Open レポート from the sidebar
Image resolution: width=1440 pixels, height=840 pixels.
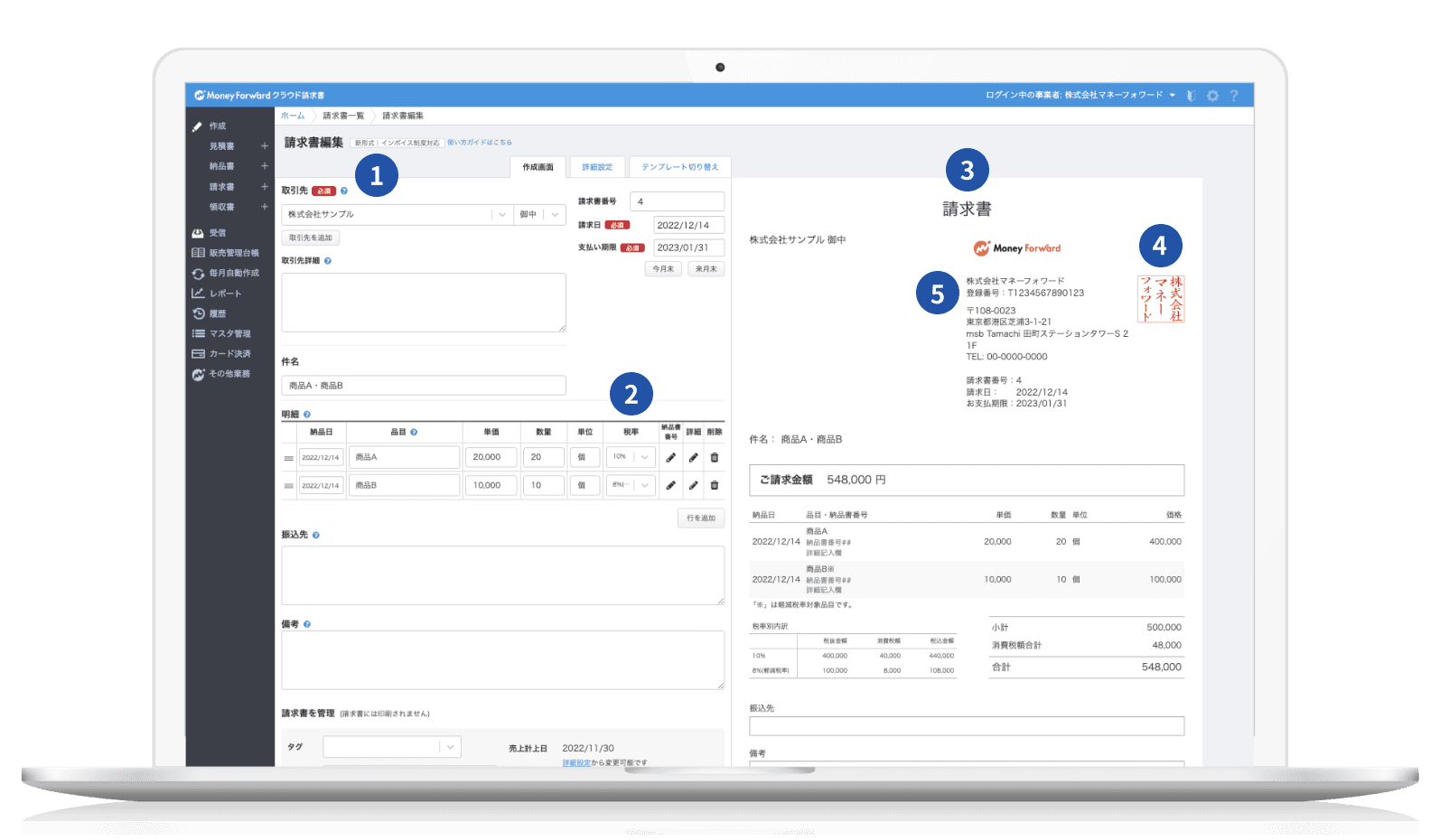(225, 294)
